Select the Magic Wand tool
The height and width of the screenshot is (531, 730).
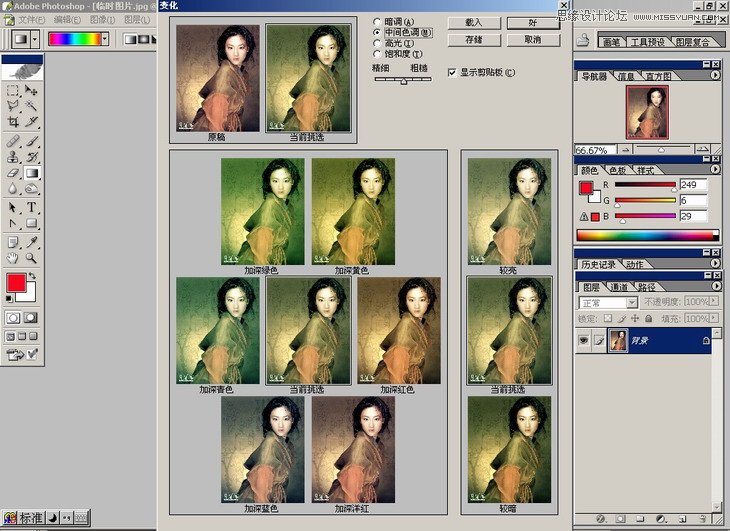point(31,105)
